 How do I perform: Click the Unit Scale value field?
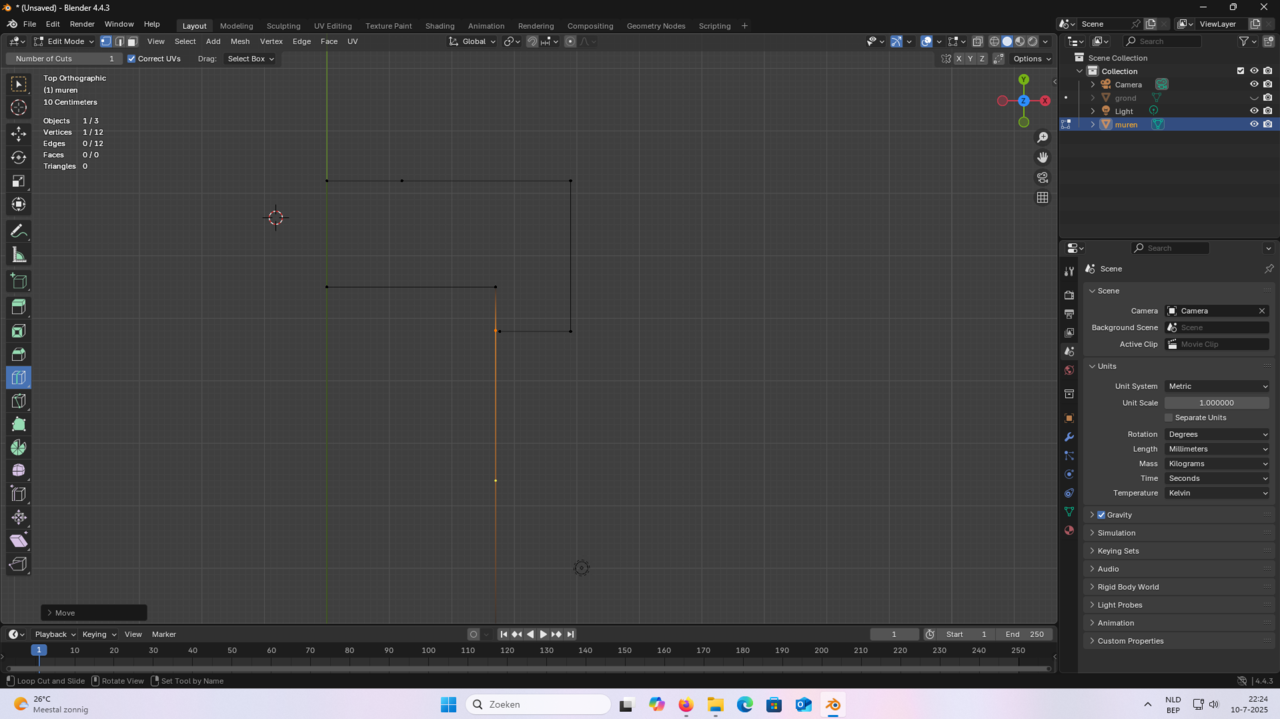pyautogui.click(x=1216, y=403)
